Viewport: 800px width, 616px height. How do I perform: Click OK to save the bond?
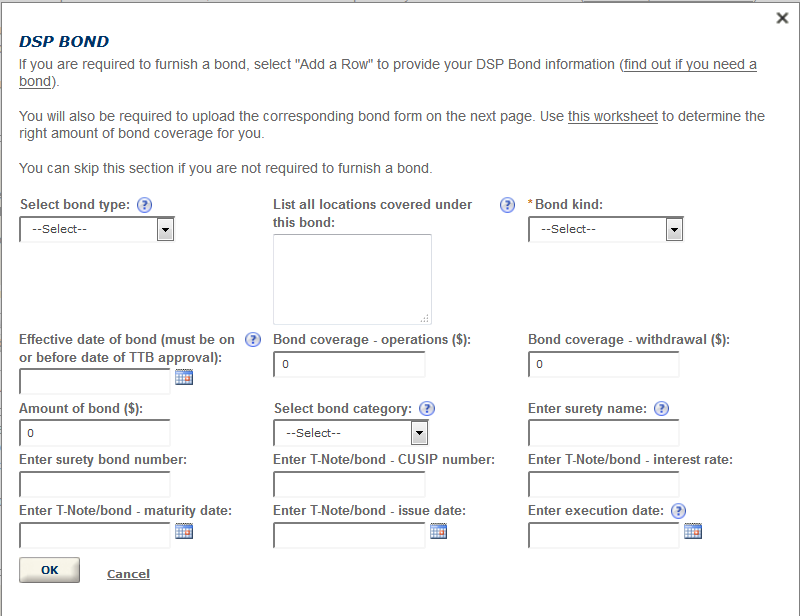(49, 570)
